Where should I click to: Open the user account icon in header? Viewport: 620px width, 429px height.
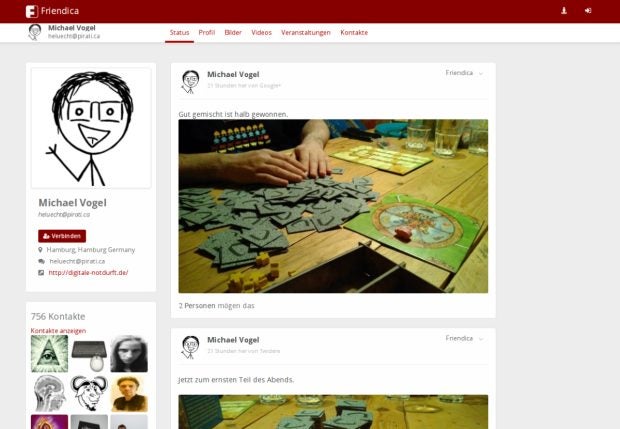point(564,11)
